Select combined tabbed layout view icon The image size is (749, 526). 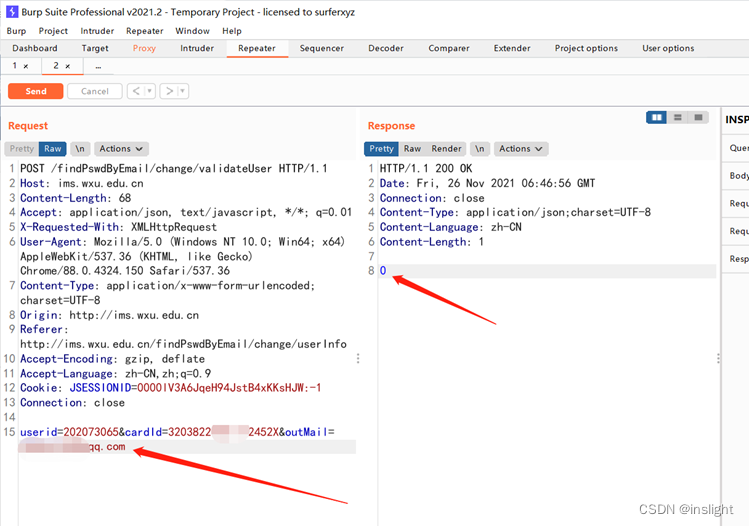(x=698, y=118)
